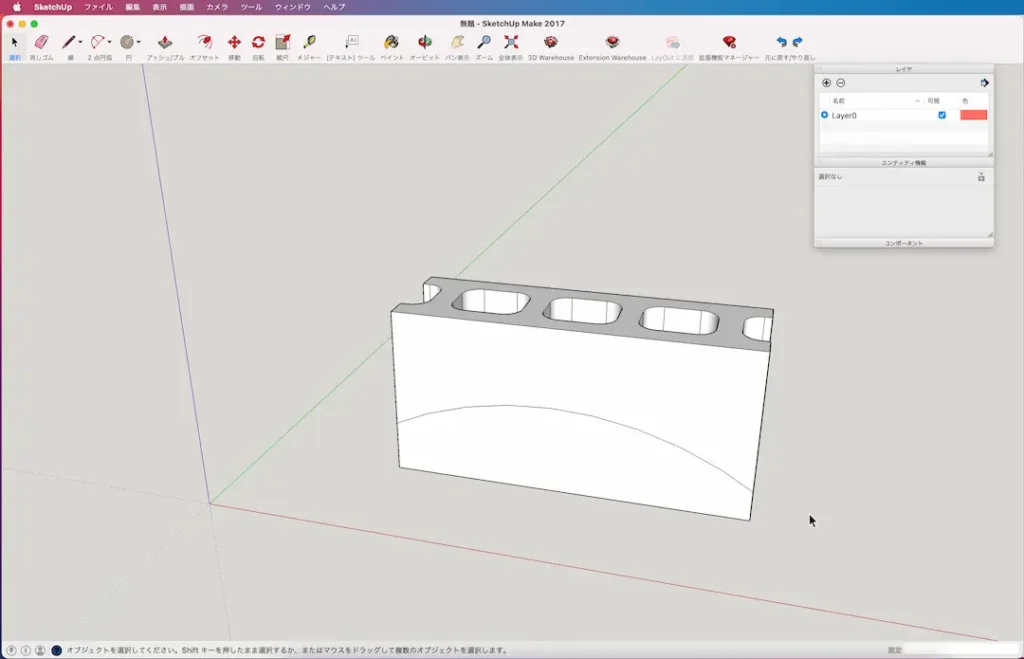
Task: Click the credits status bar icon
Action: pyautogui.click(x=25, y=651)
